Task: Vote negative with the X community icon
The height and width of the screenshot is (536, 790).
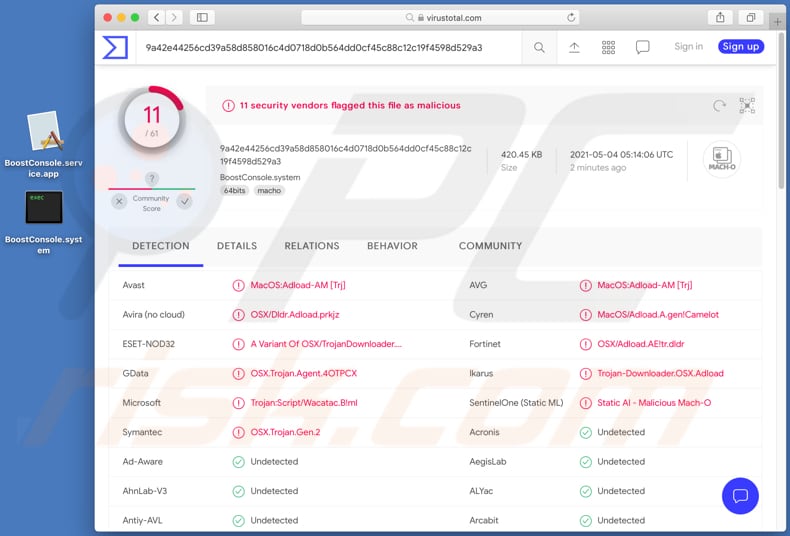Action: pyautogui.click(x=119, y=202)
